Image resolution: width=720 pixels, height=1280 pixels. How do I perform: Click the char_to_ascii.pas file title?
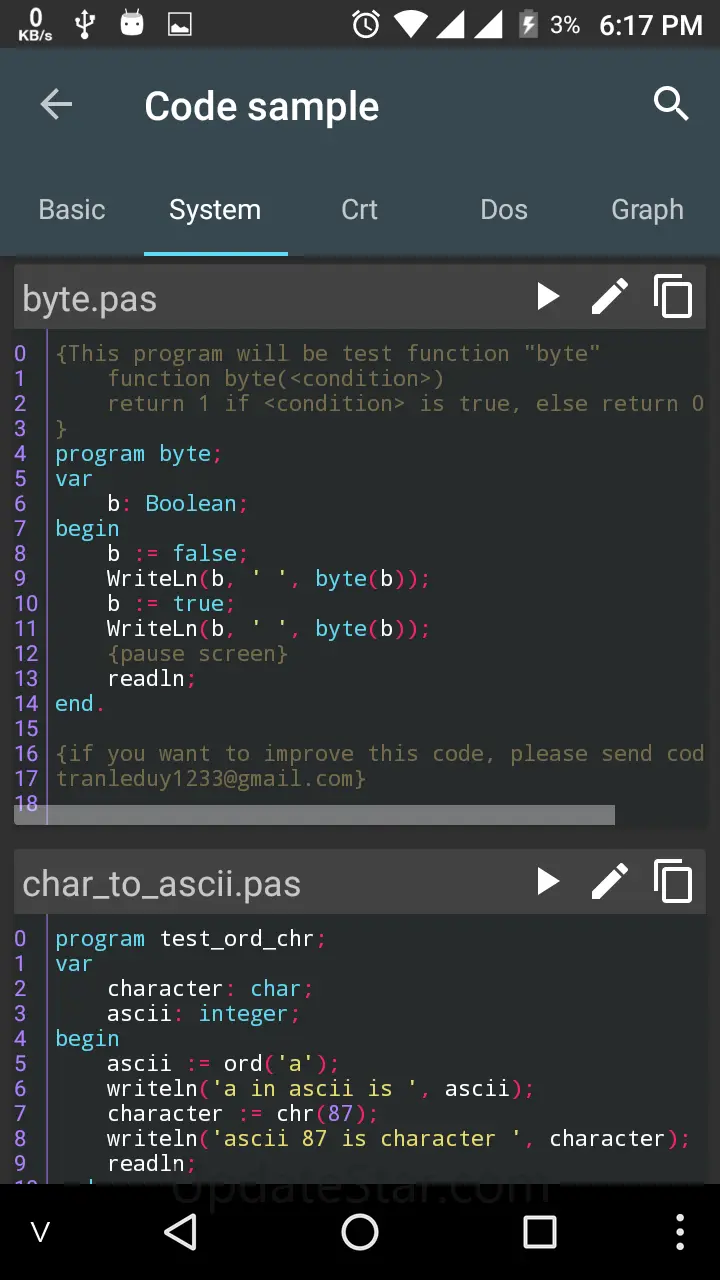pos(162,884)
